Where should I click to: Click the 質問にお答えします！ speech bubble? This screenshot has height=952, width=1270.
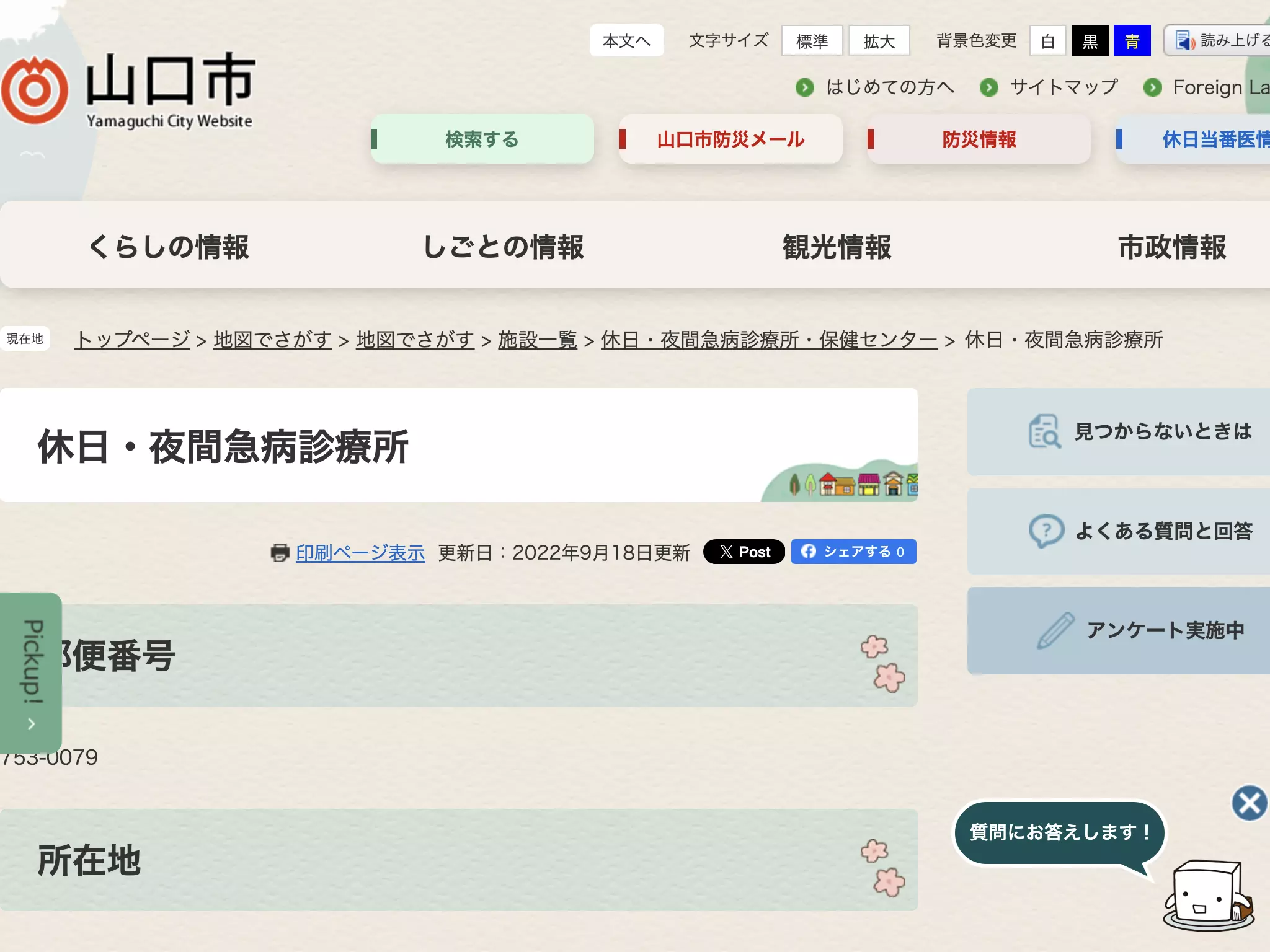point(1059,832)
